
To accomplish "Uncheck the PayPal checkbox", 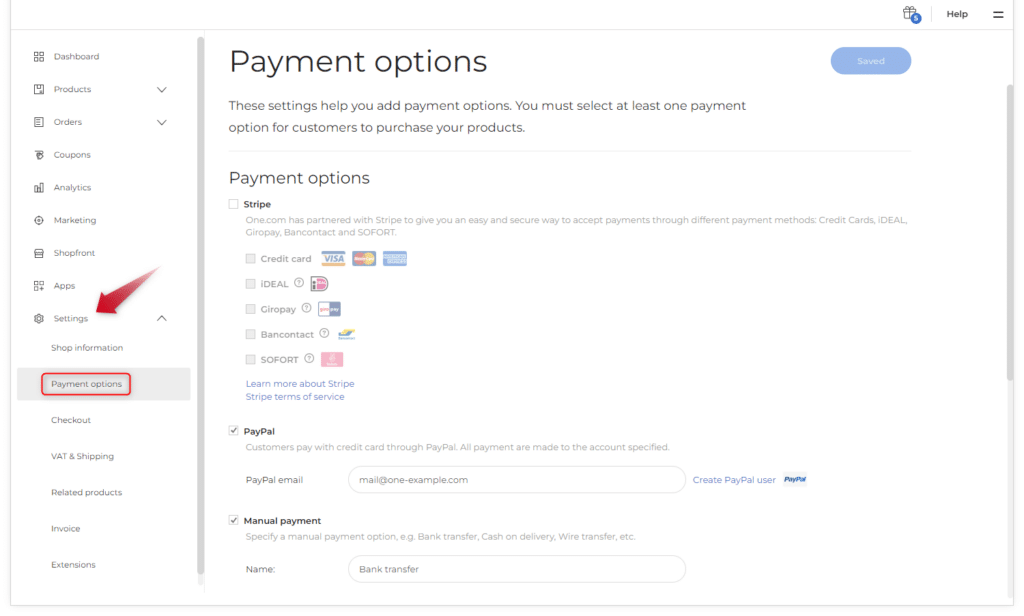I will (x=234, y=431).
